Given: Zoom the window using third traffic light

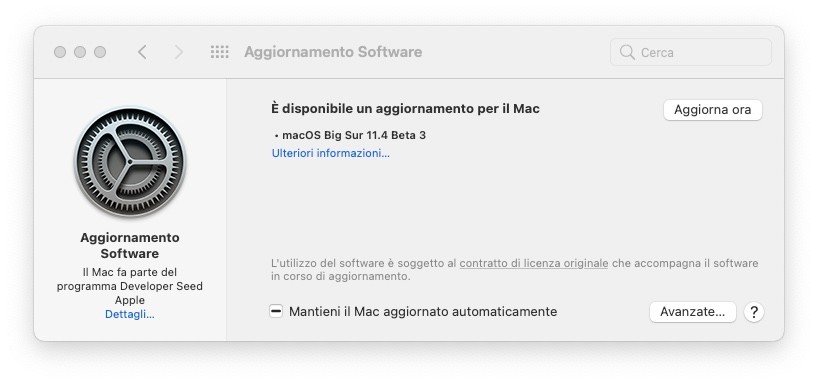Looking at the screenshot, I should coord(100,52).
